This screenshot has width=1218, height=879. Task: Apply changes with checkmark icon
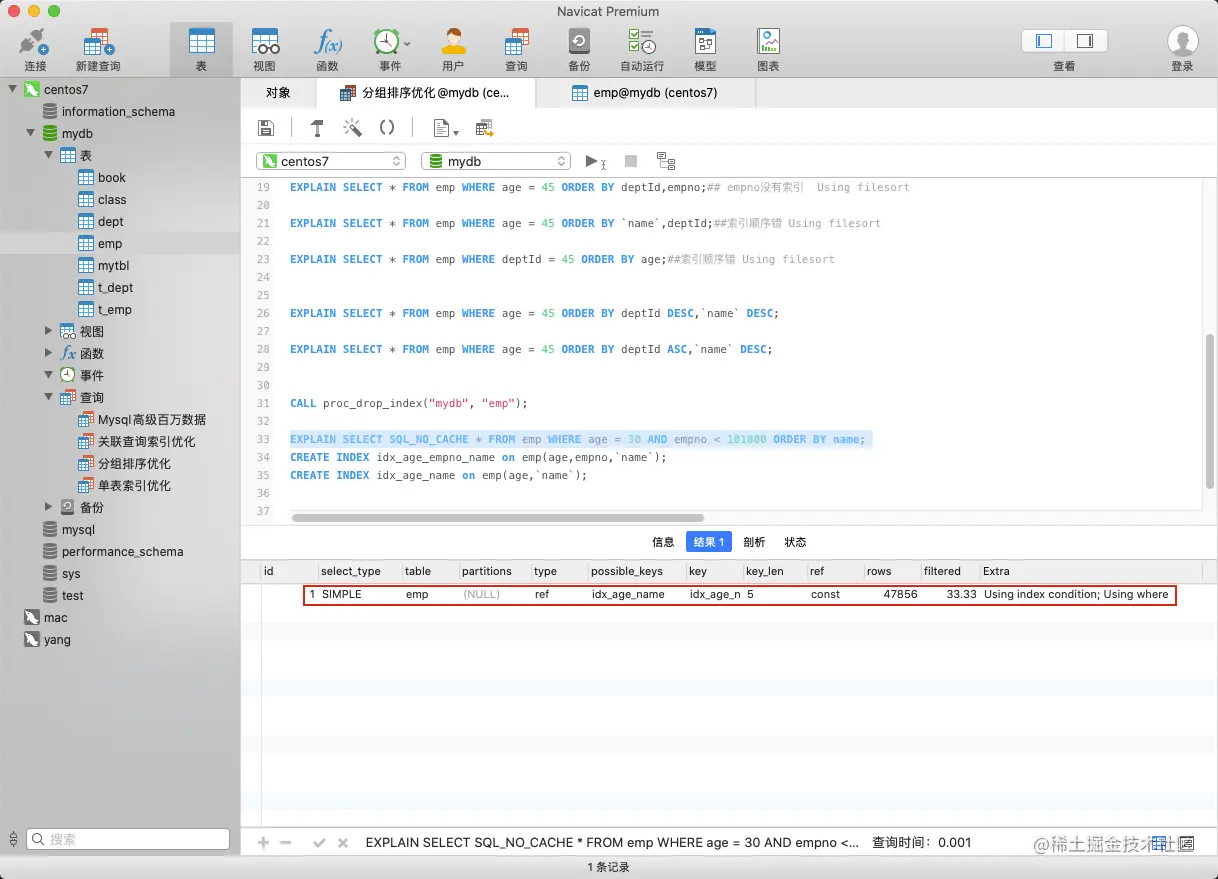click(x=319, y=843)
